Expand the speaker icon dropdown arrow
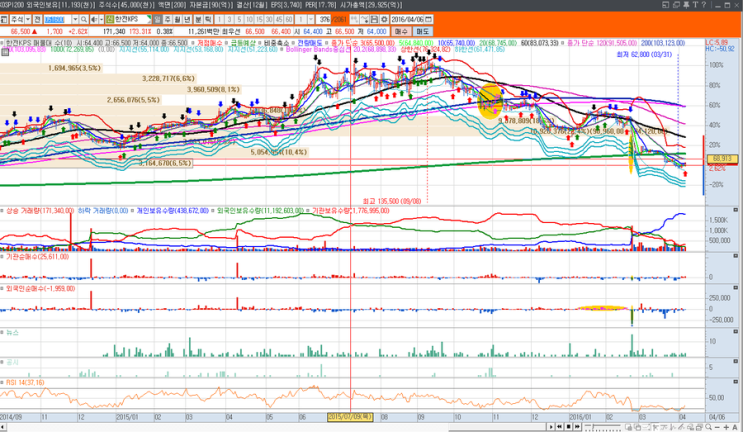This screenshot has width=743, height=432. click(x=101, y=19)
